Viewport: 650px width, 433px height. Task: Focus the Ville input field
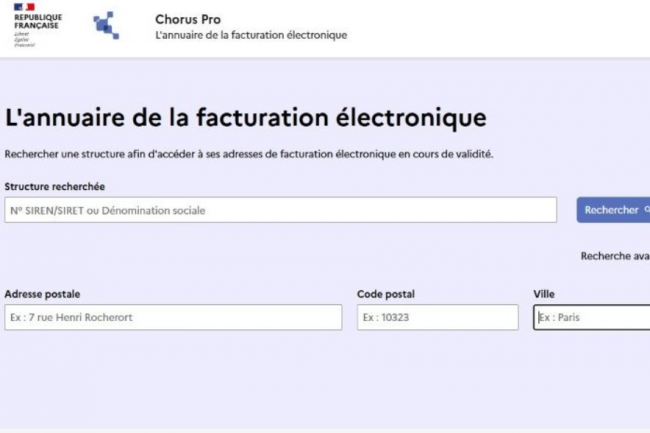[x=592, y=318]
